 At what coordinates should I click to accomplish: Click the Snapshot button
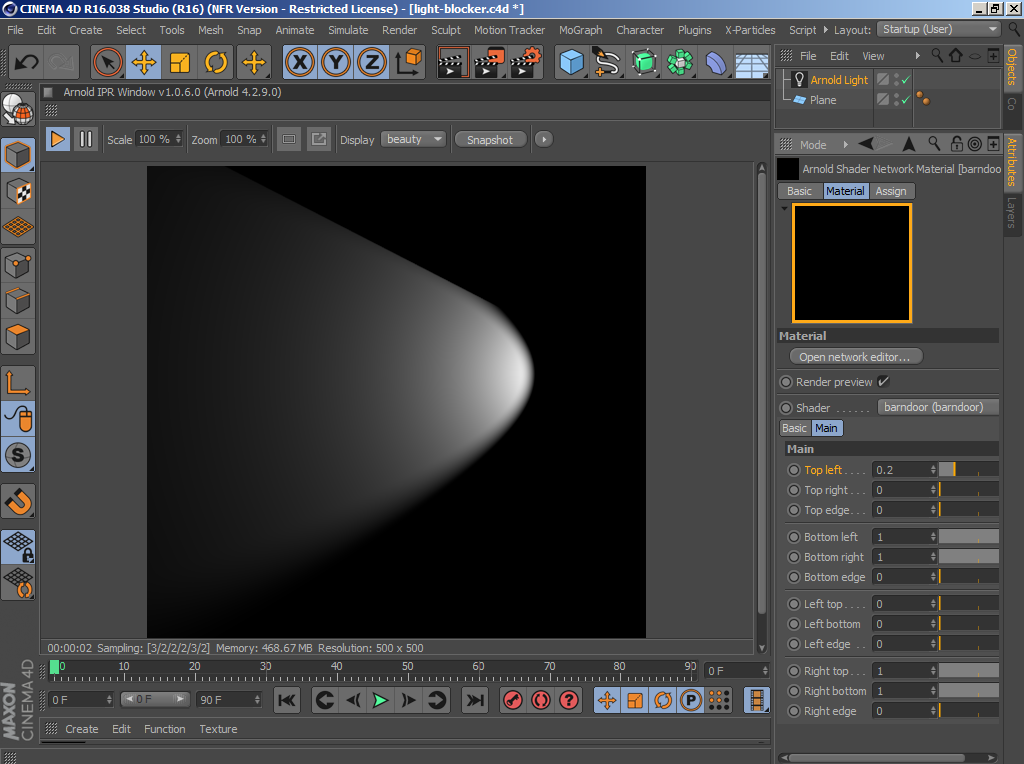489,140
